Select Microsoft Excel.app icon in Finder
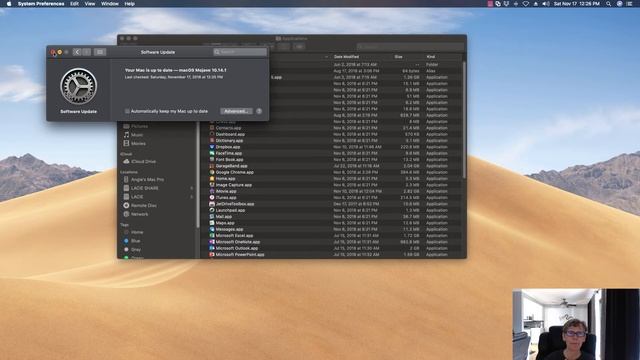The image size is (640, 360). [212, 236]
